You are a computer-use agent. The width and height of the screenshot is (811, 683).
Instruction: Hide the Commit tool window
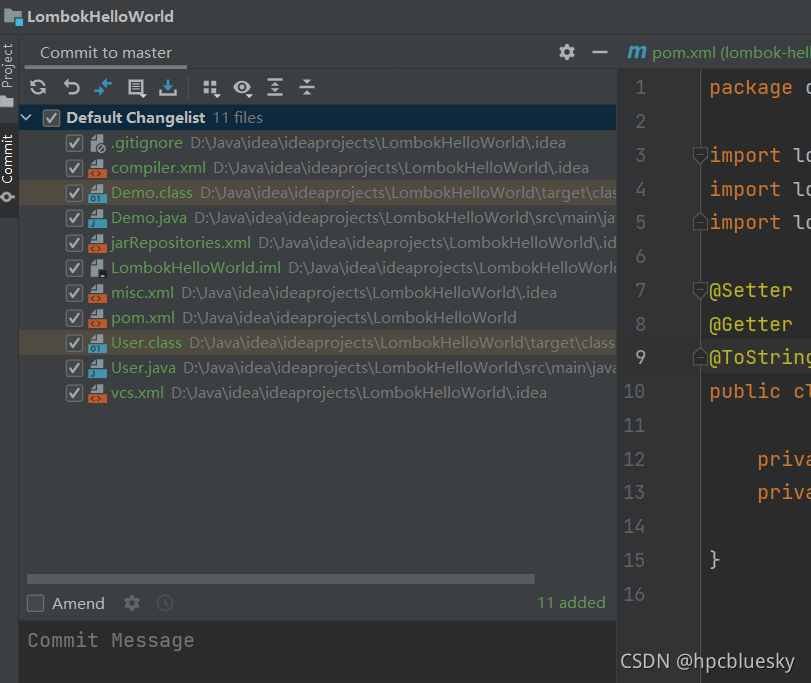click(x=599, y=52)
